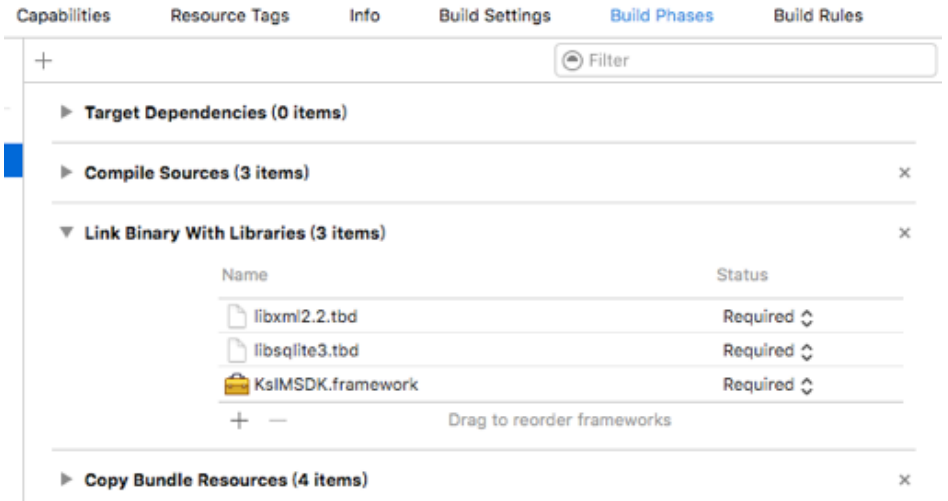The width and height of the screenshot is (948, 501).
Task: Click the Filter search field
Action: (747, 61)
